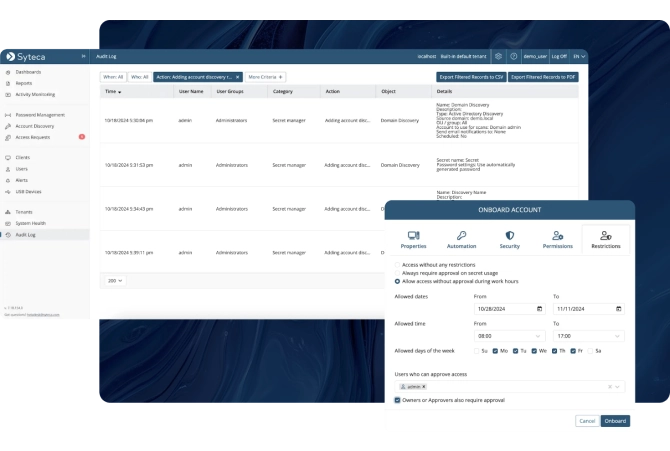The width and height of the screenshot is (670, 451).
Task: Open Password Management section
Action: [x=40, y=115]
